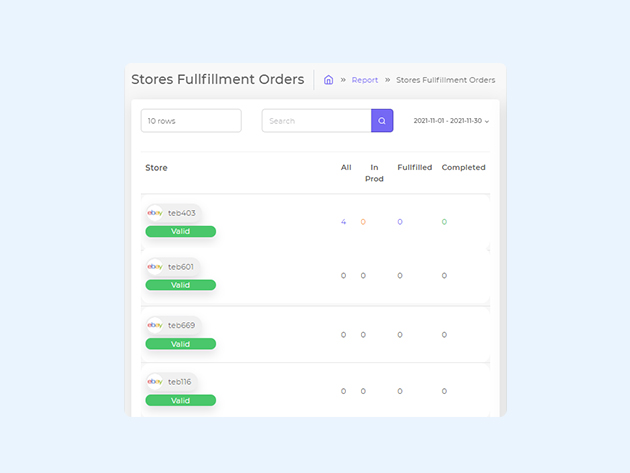Click the Valid badge under teb116
The height and width of the screenshot is (473, 630).
tap(180, 401)
